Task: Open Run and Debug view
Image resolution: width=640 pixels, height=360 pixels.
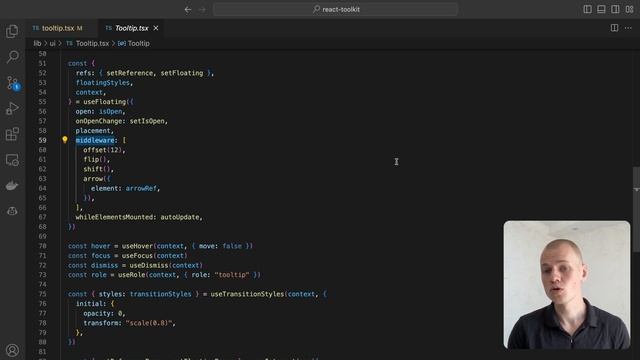Action: click(12, 109)
